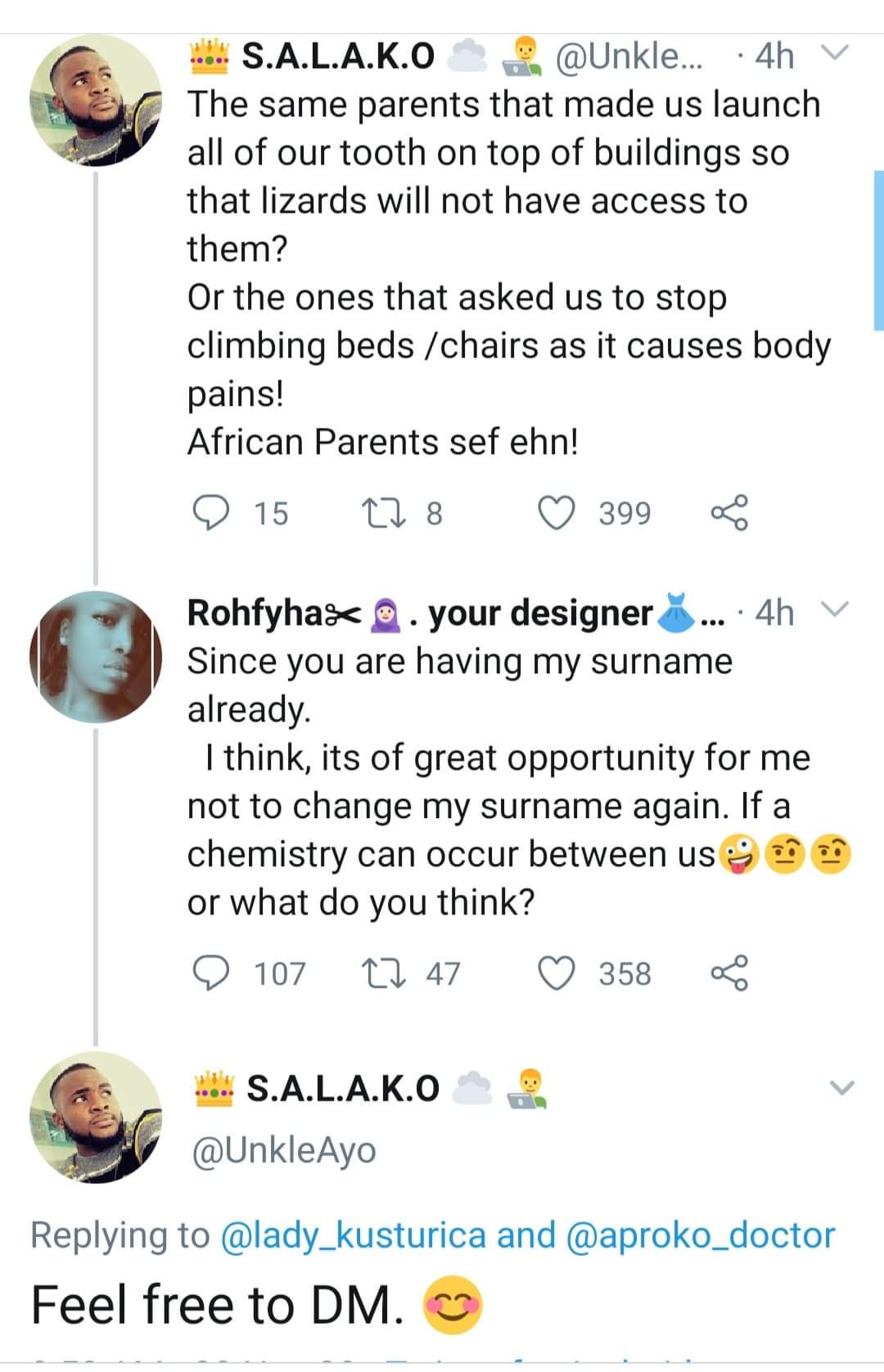Tap S.A.L.A.K.O's avatar beside the DM reply
Image resolution: width=884 pixels, height=1372 pixels.
(95, 1117)
